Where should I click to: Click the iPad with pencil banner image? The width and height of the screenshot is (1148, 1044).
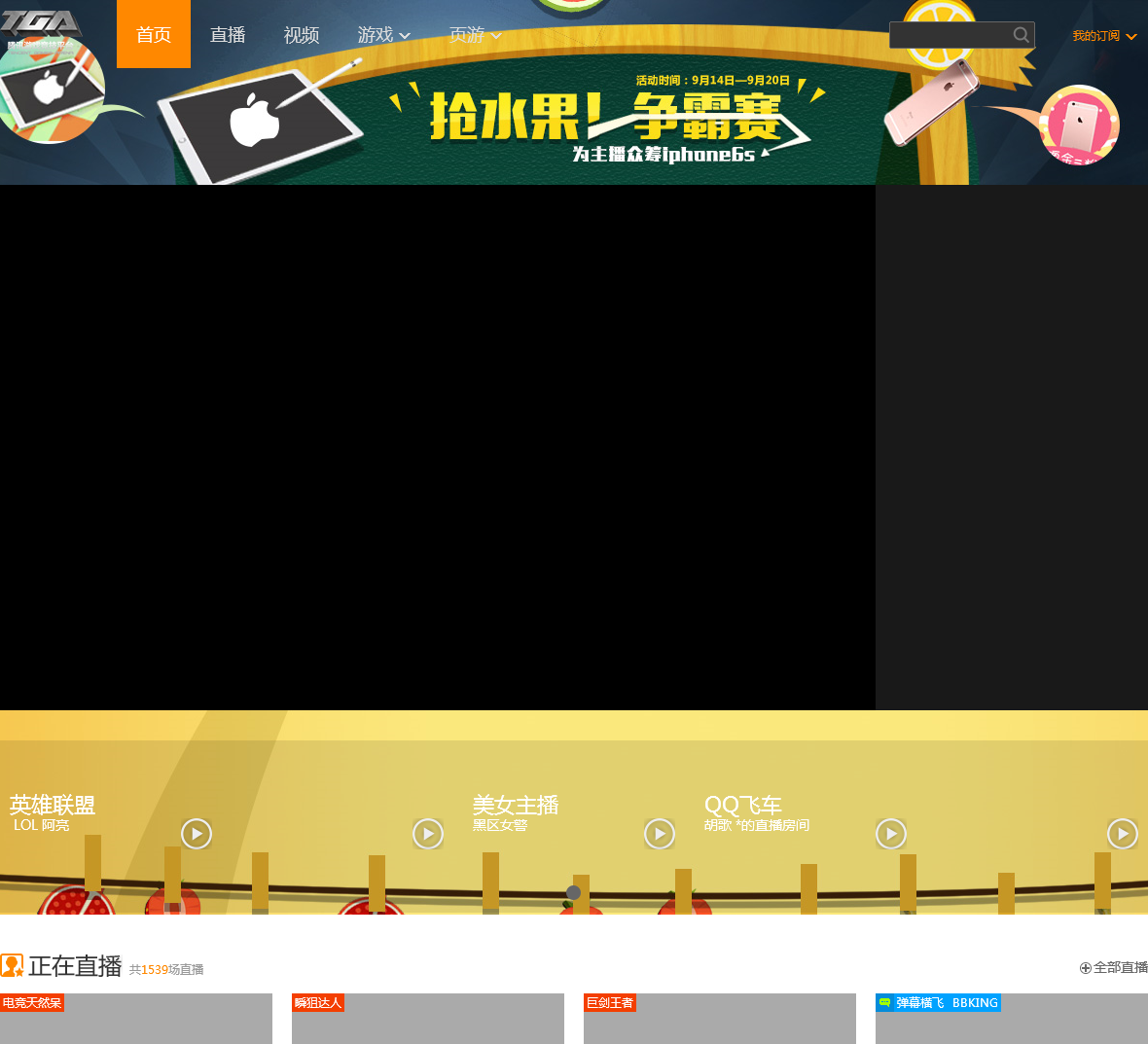(x=262, y=123)
